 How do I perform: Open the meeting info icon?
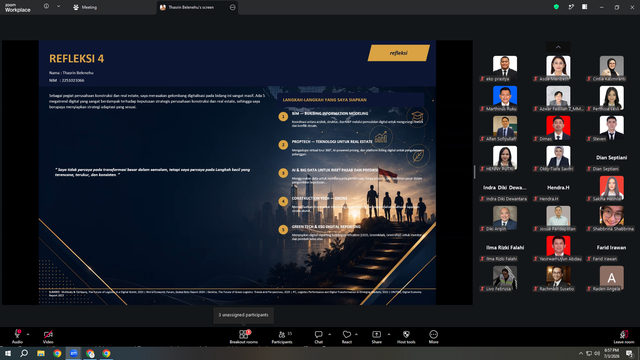point(47,7)
